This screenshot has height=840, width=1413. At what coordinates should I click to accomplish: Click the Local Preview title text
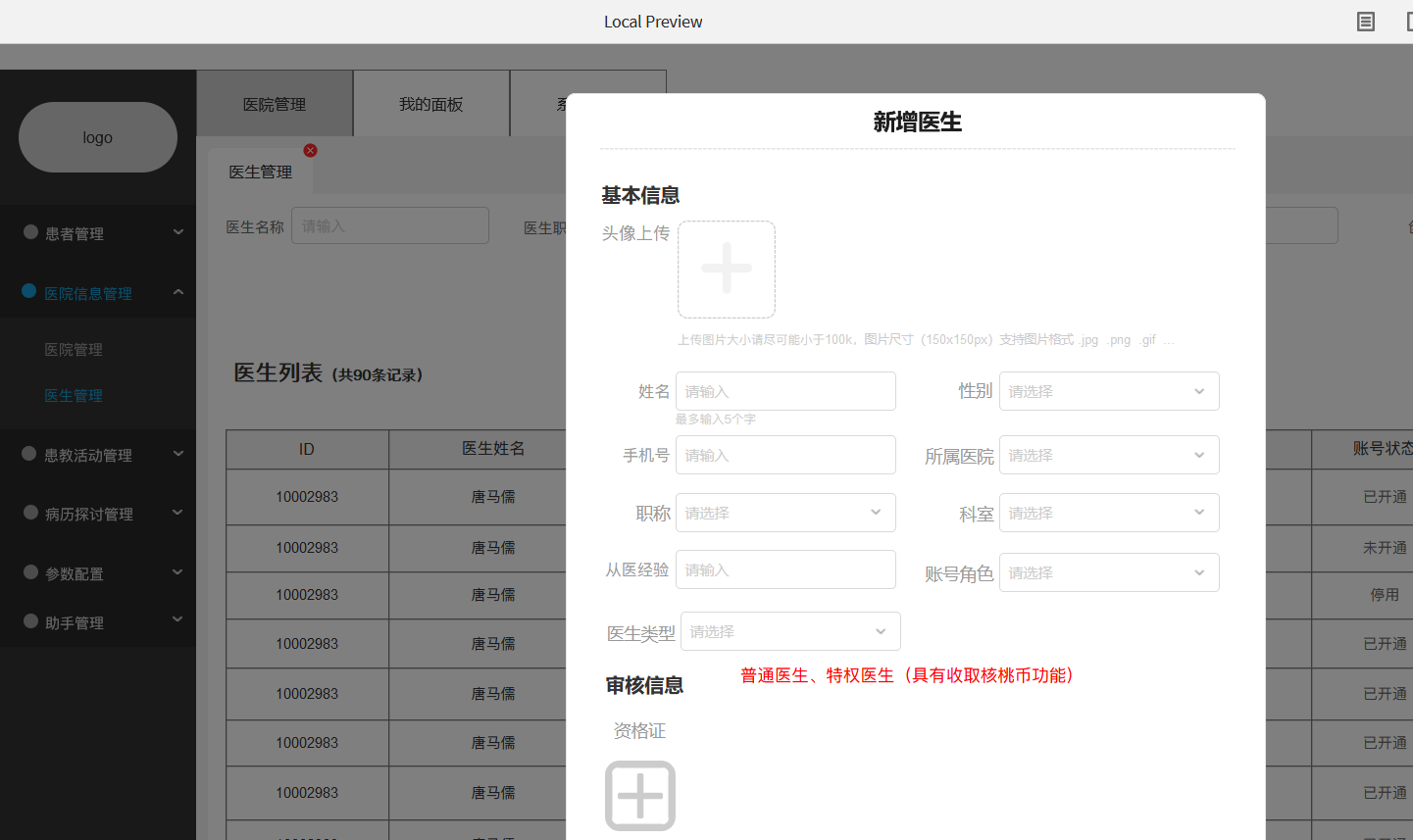tap(653, 22)
